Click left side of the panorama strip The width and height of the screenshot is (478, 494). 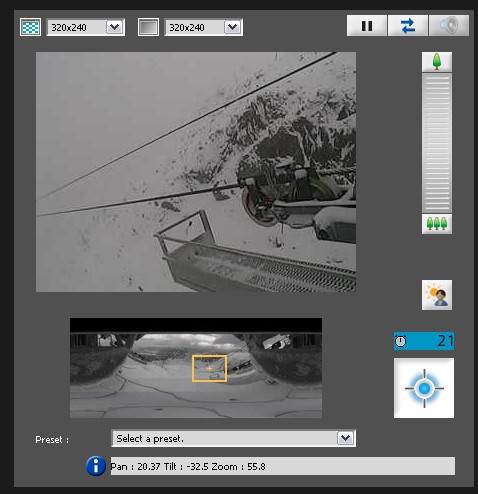coord(100,368)
